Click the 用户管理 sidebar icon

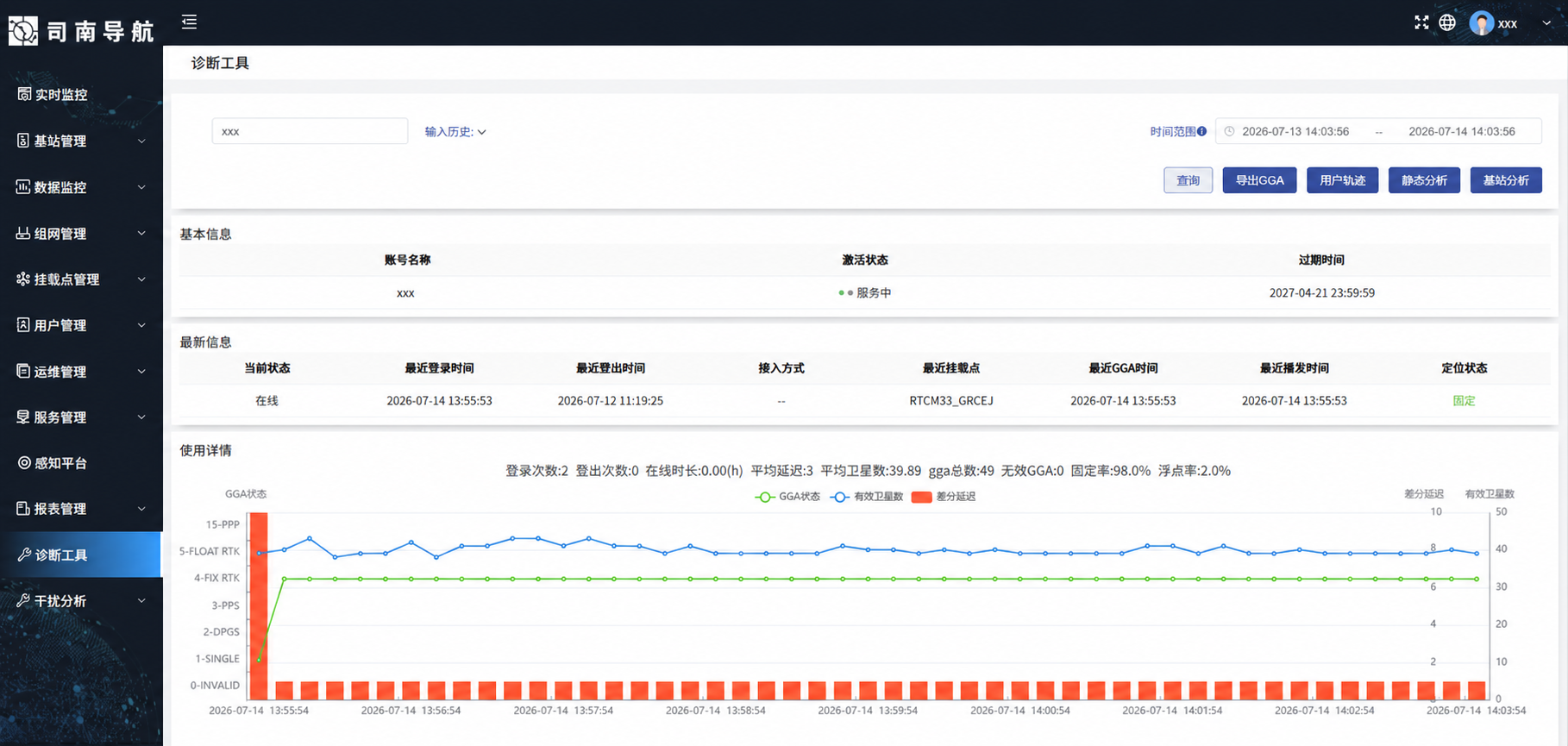(23, 324)
